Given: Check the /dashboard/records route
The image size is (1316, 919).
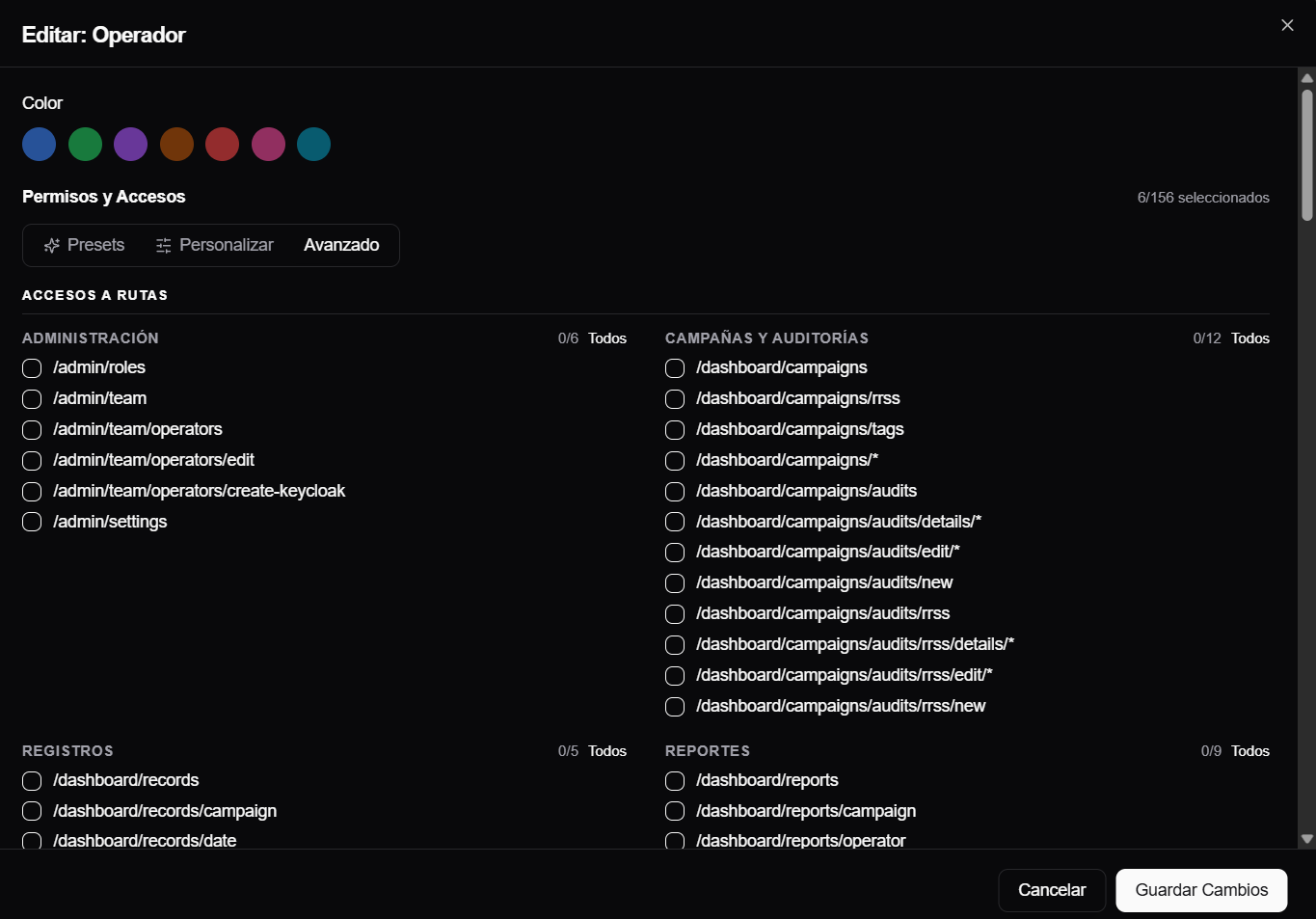Looking at the screenshot, I should 32,781.
